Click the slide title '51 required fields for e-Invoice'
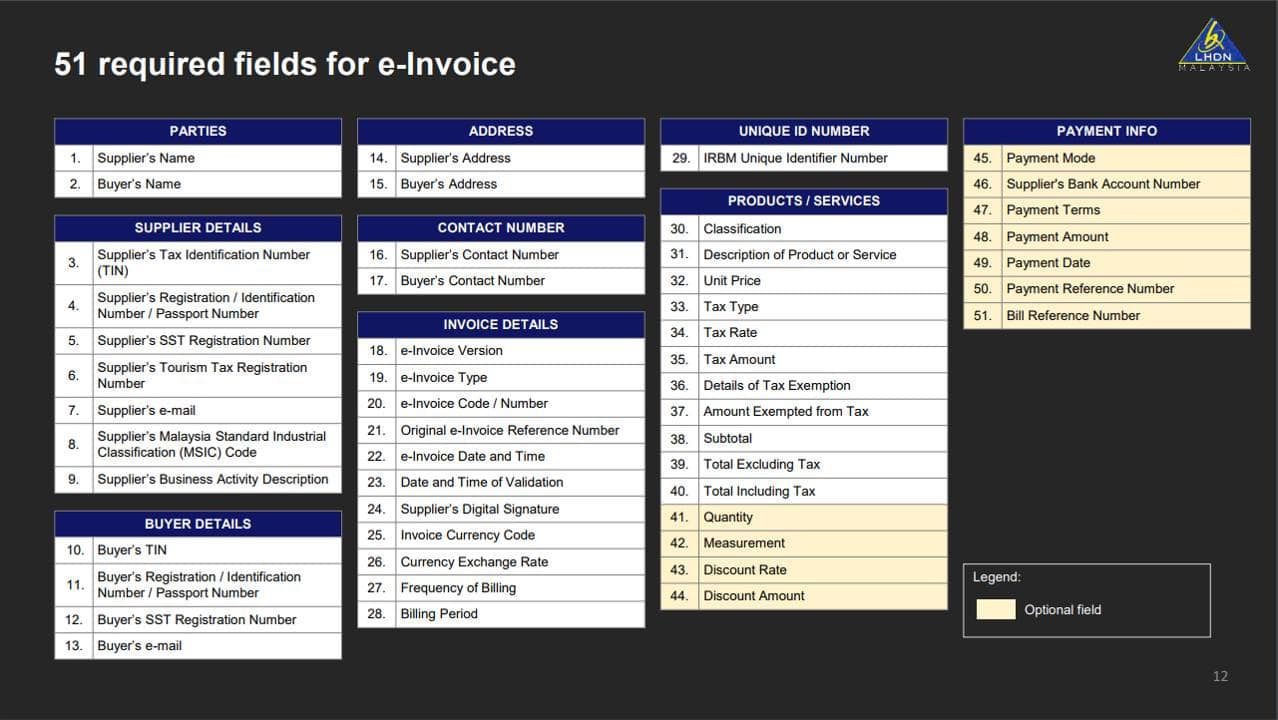 point(285,64)
